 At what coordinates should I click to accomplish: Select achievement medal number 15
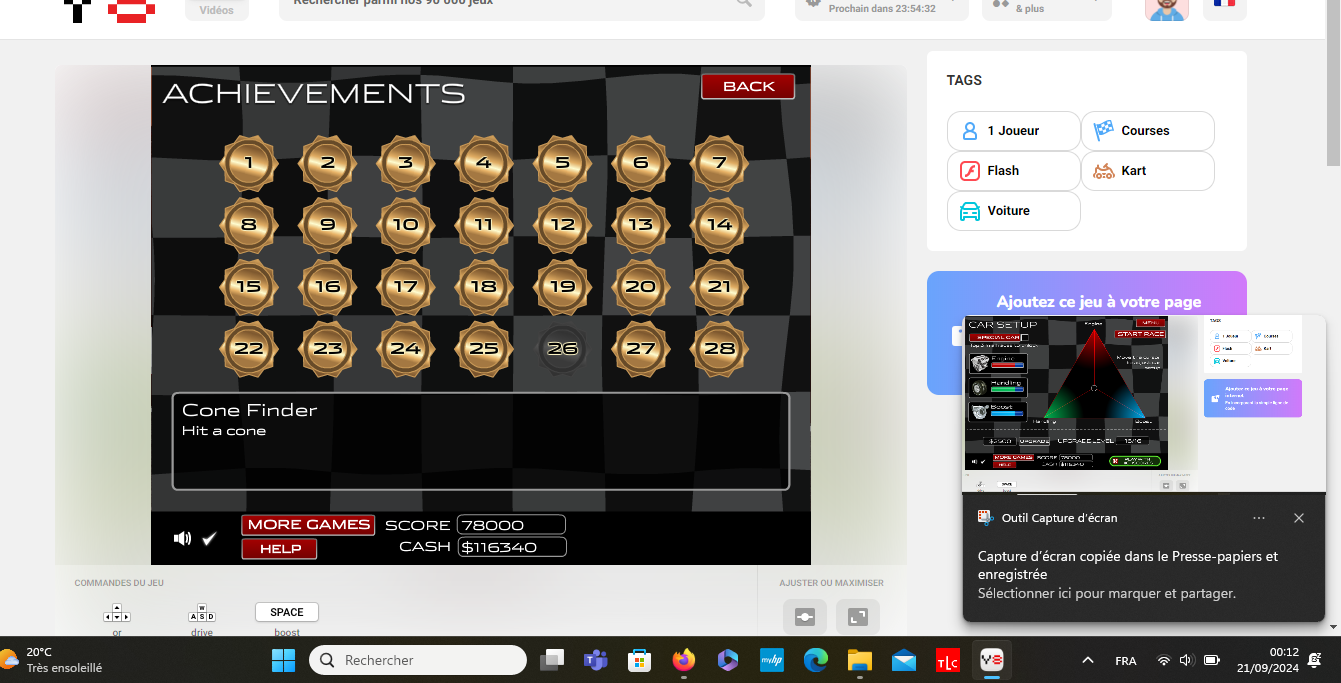(x=249, y=287)
